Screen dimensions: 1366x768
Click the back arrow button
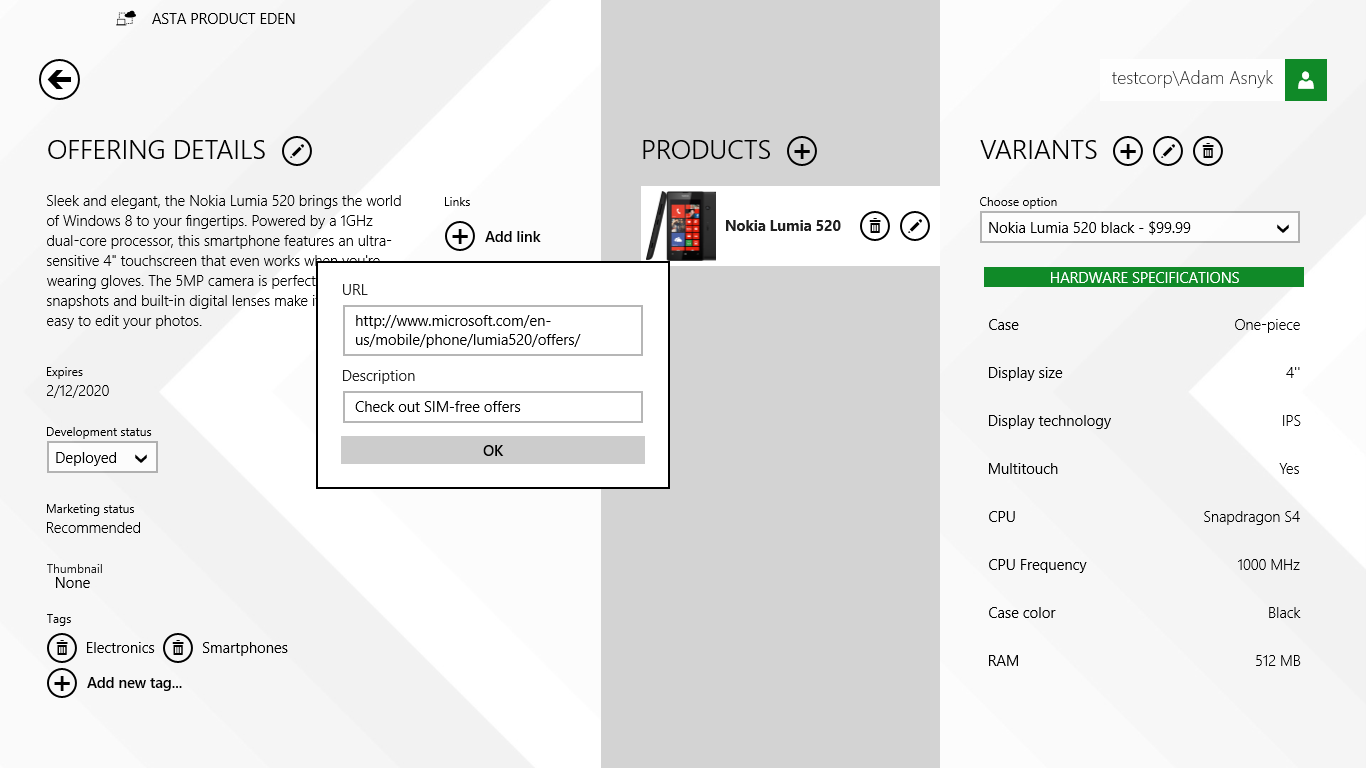coord(59,80)
